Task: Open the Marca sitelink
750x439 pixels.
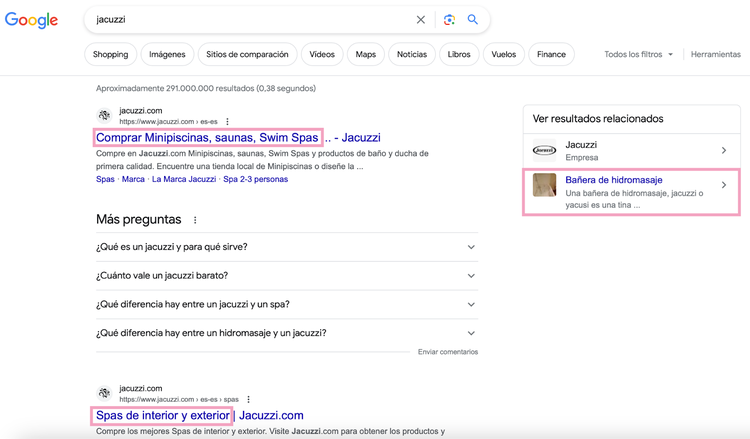Action: point(133,179)
